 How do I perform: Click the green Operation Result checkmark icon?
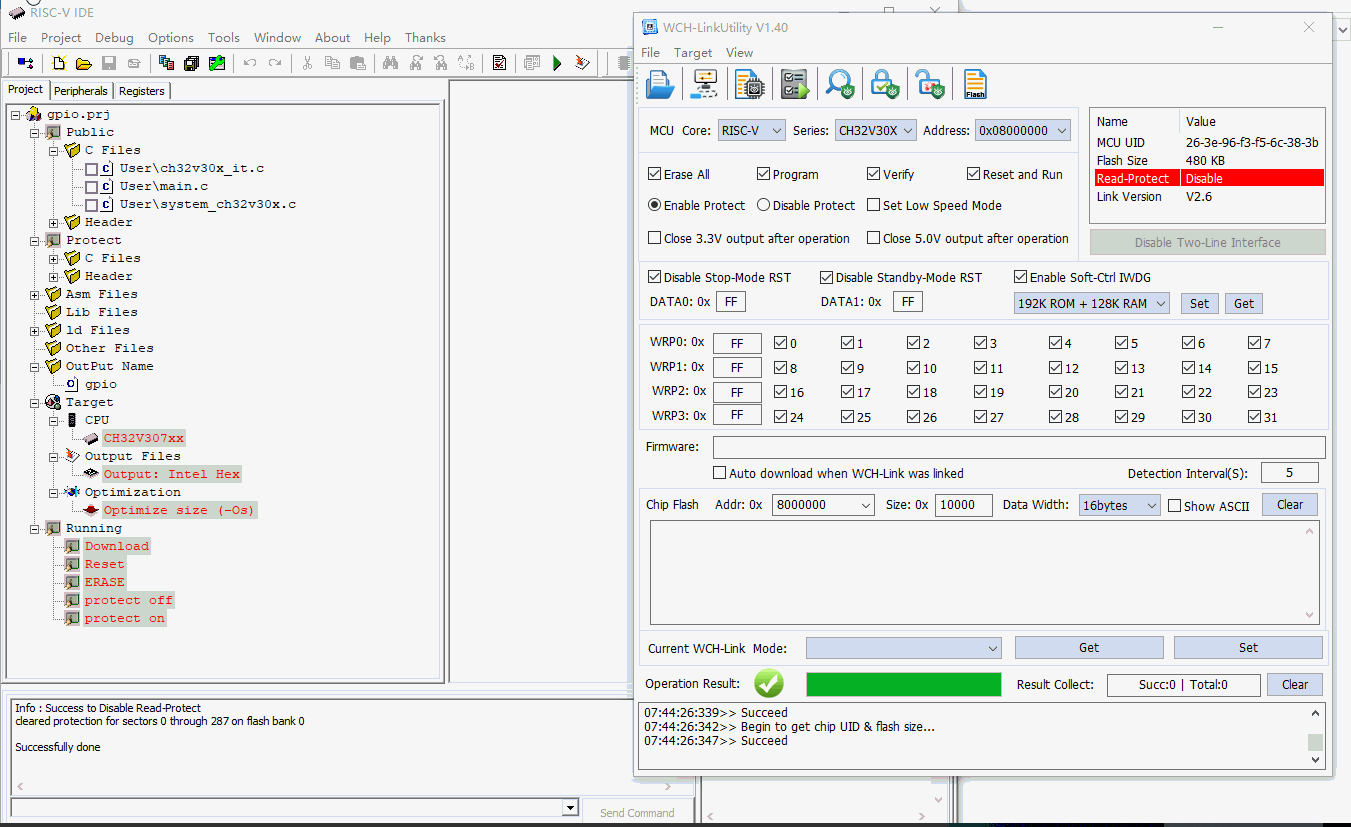pos(769,684)
